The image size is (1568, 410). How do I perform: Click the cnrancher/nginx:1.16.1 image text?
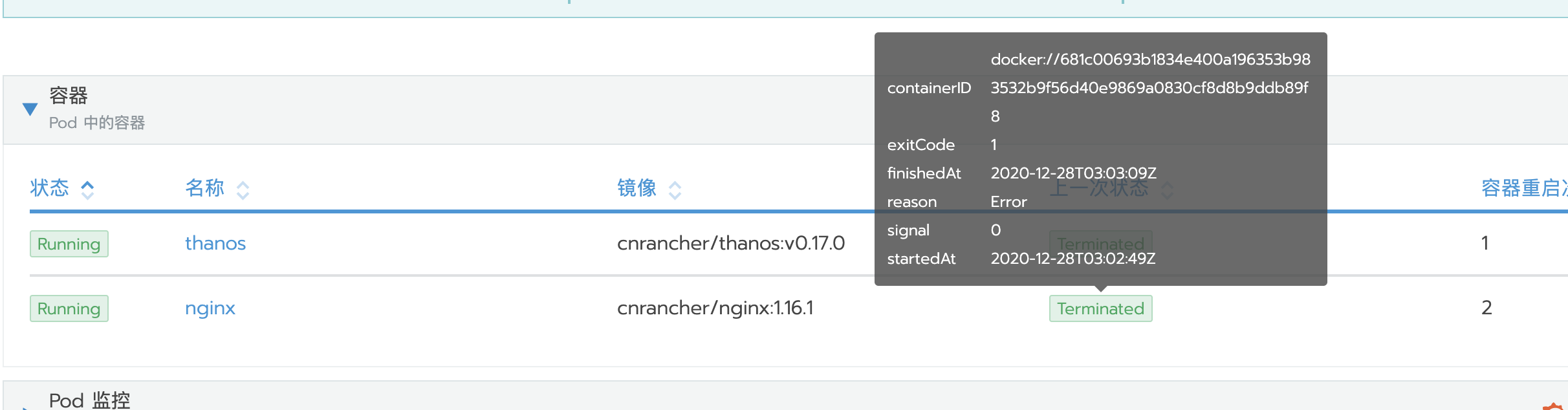point(715,308)
